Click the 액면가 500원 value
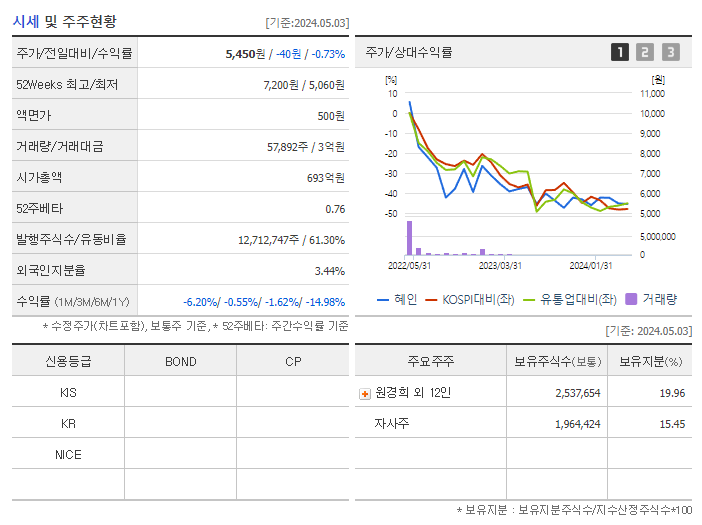 pos(331,116)
